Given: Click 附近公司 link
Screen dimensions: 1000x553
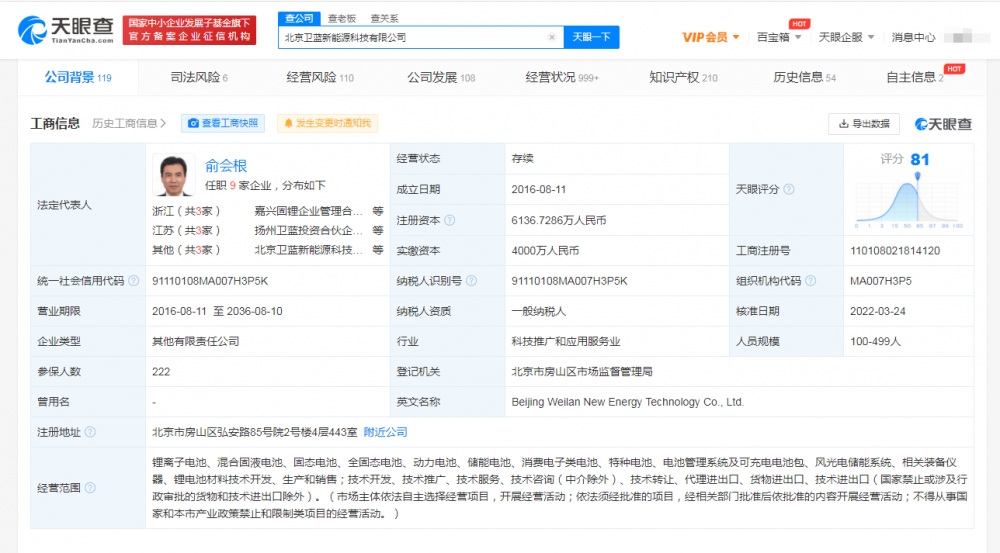Looking at the screenshot, I should coord(385,432).
